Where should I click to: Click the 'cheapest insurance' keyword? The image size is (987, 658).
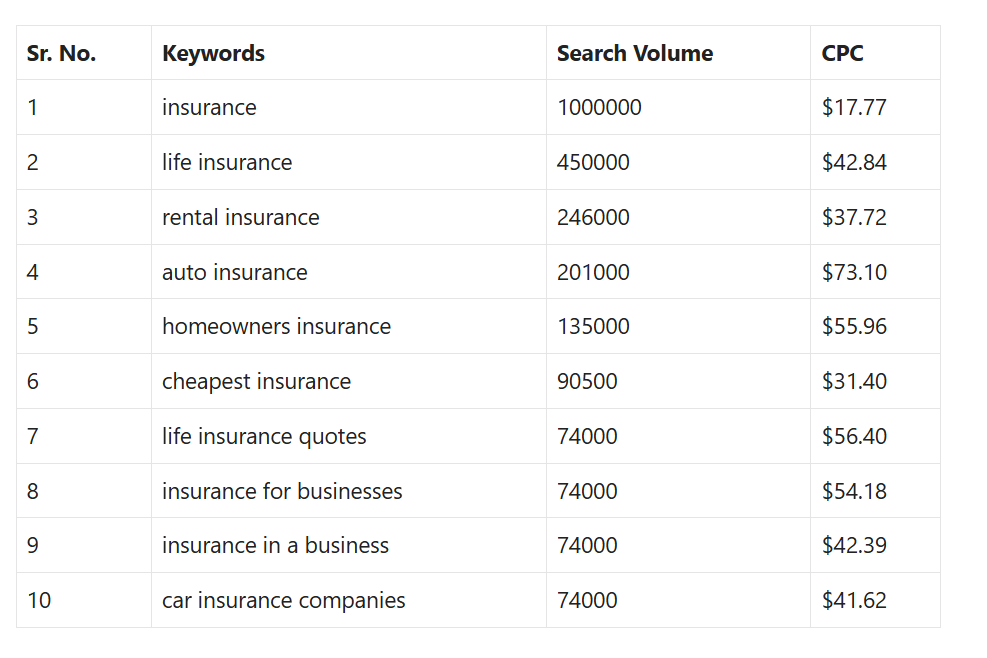pos(256,382)
